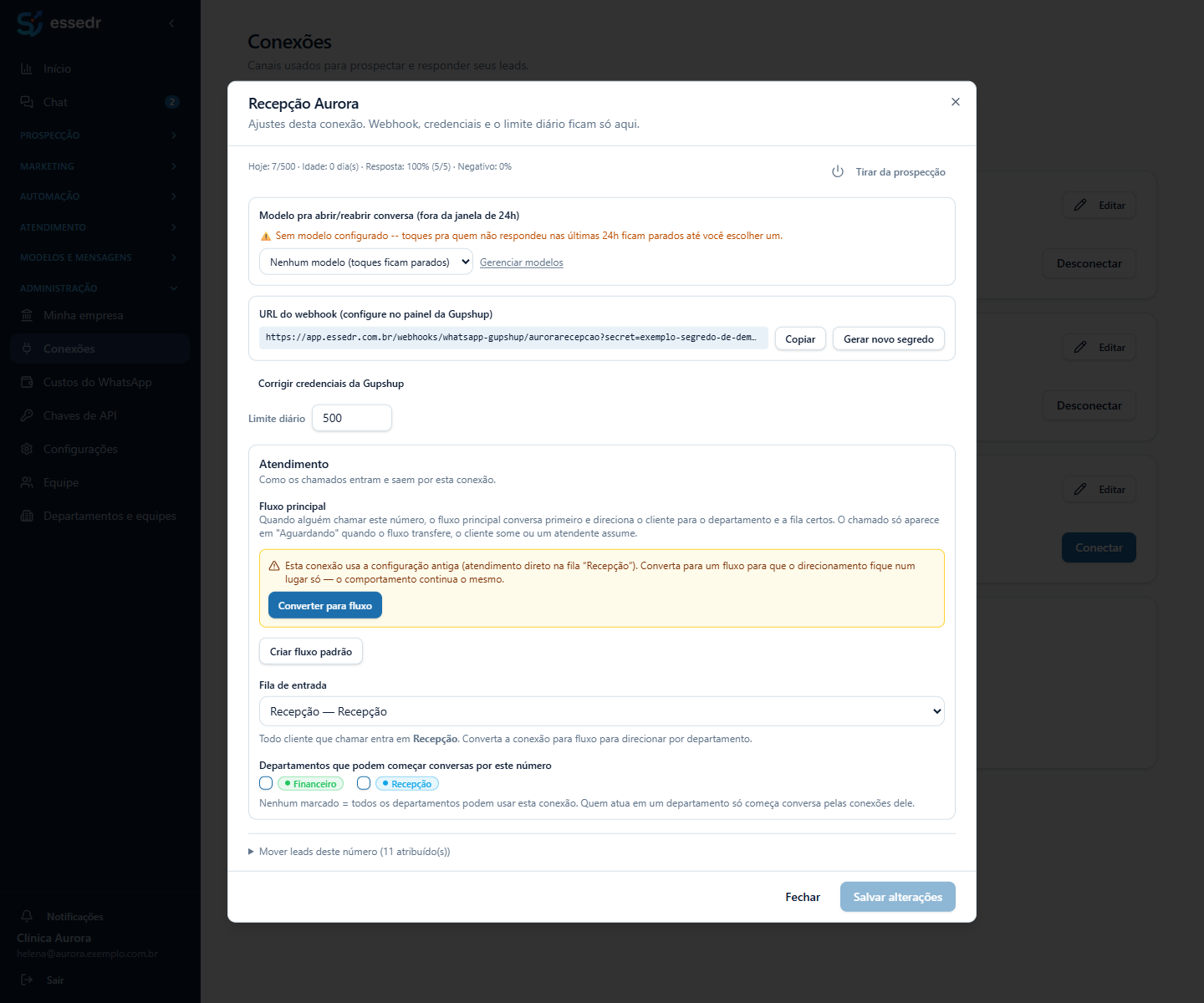
Task: Click the power icon for Tirar da prospecção
Action: (838, 171)
